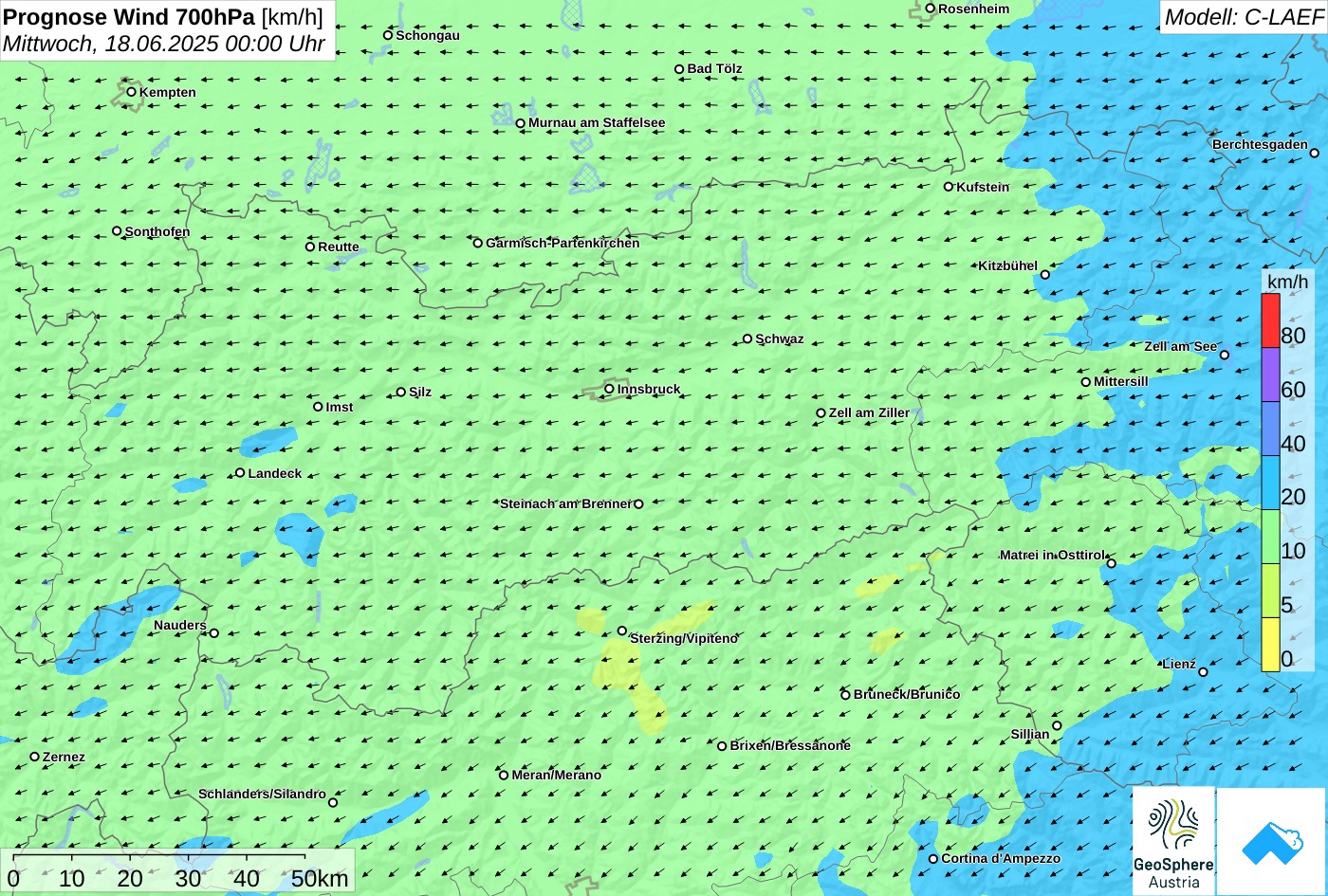Screen dimensions: 1328x896
Task: Click the Schongau location dot
Action: coord(388,35)
